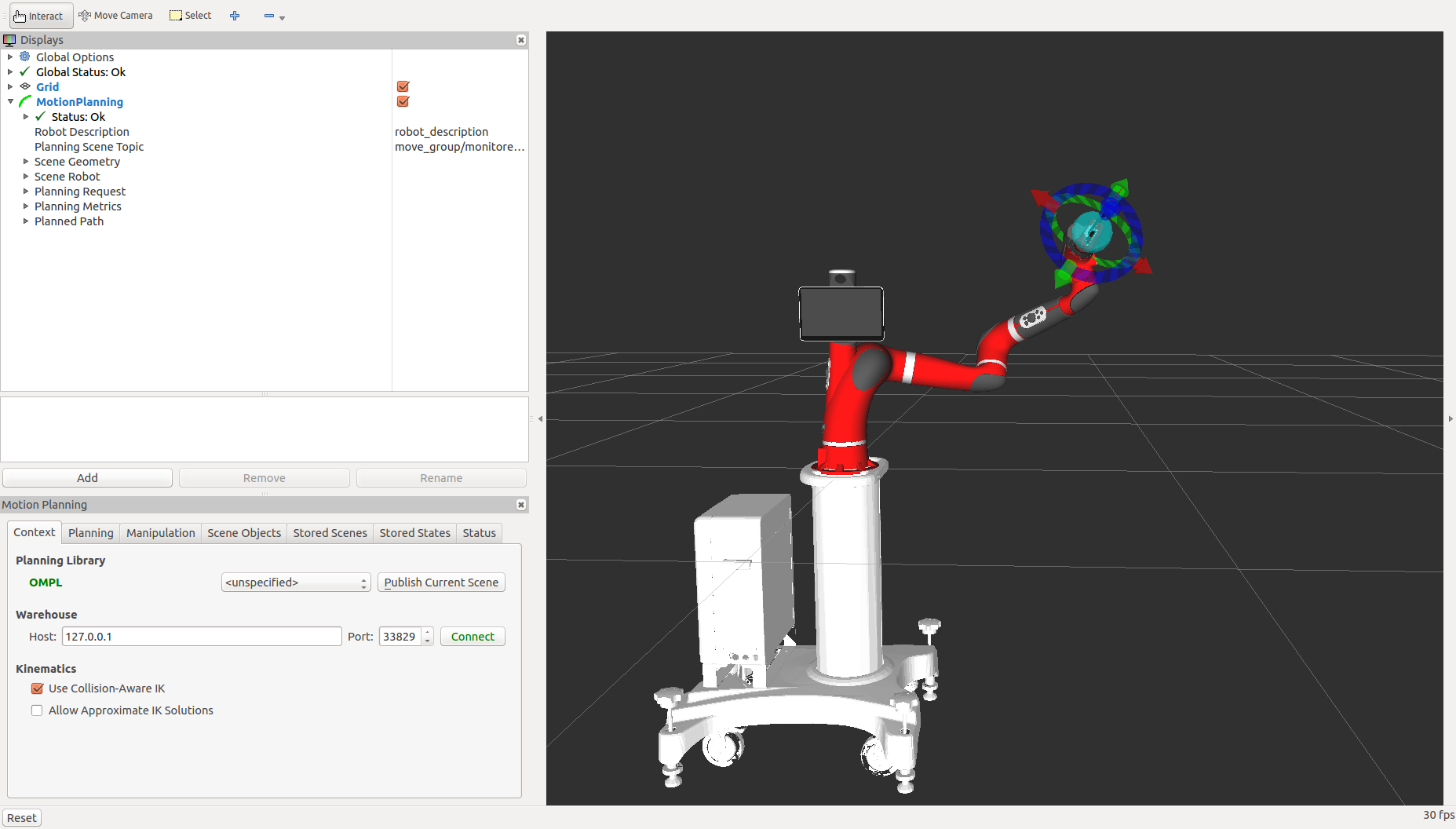Click the move_group/monitore... topic value

(459, 147)
